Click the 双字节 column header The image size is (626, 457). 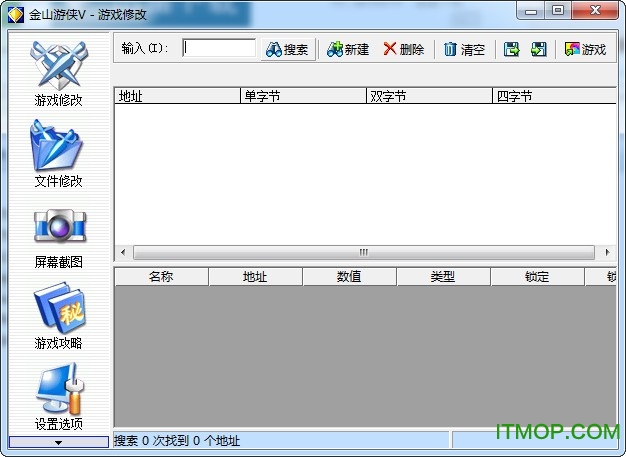coord(428,96)
